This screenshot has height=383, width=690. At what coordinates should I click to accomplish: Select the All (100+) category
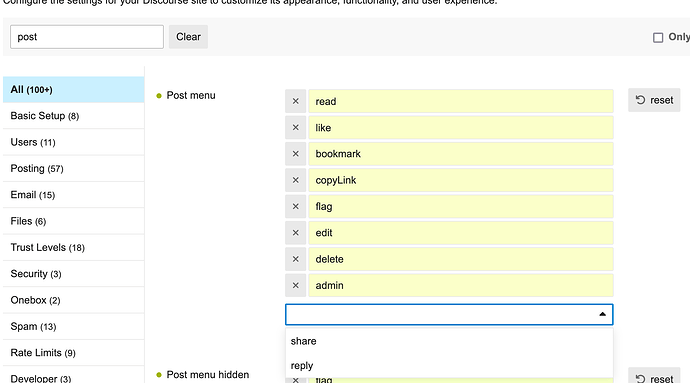tap(73, 90)
